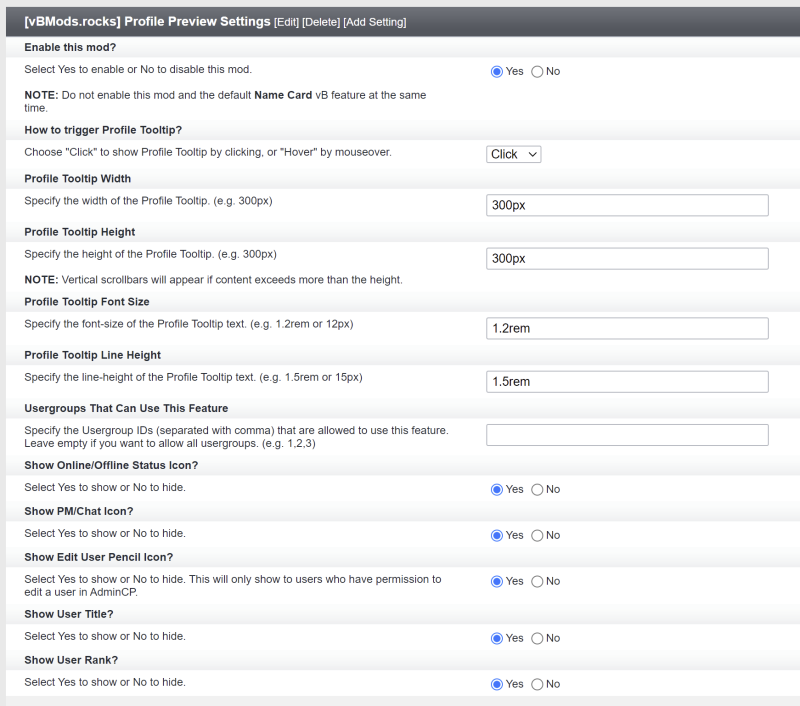This screenshot has height=706, width=800.
Task: Click 'Usergroups That Can Use This Feature' heading
Action: point(126,409)
